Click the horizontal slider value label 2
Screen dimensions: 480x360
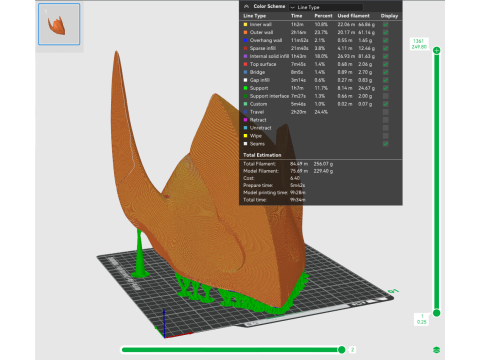point(352,350)
